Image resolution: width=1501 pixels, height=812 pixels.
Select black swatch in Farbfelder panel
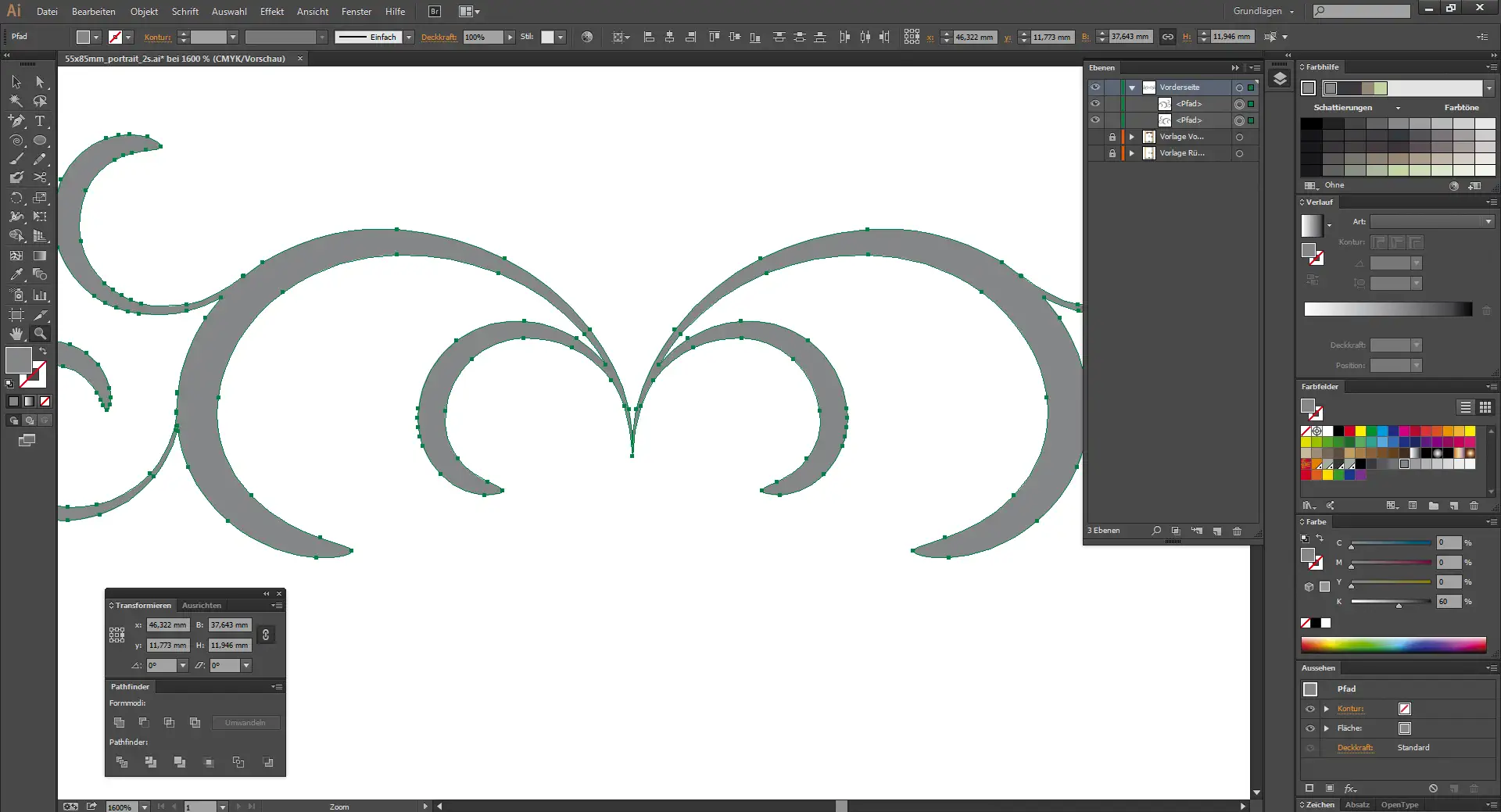click(1338, 431)
